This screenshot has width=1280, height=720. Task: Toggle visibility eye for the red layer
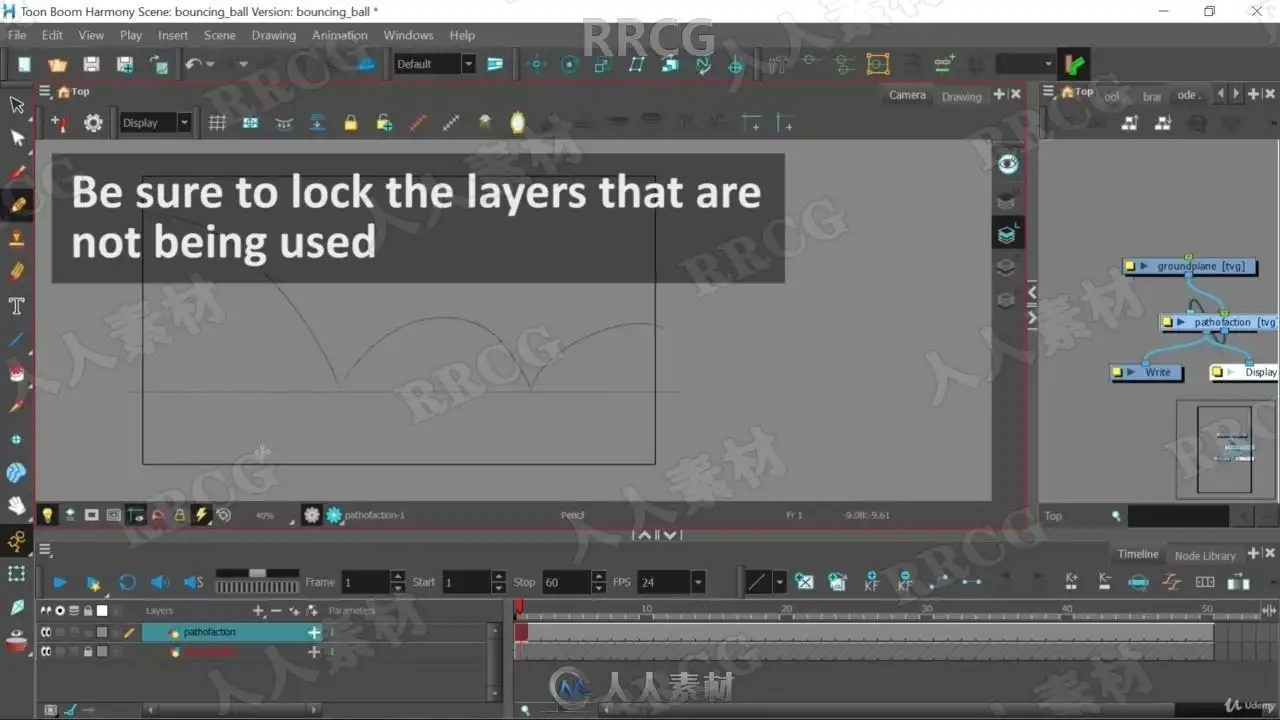[x=45, y=652]
